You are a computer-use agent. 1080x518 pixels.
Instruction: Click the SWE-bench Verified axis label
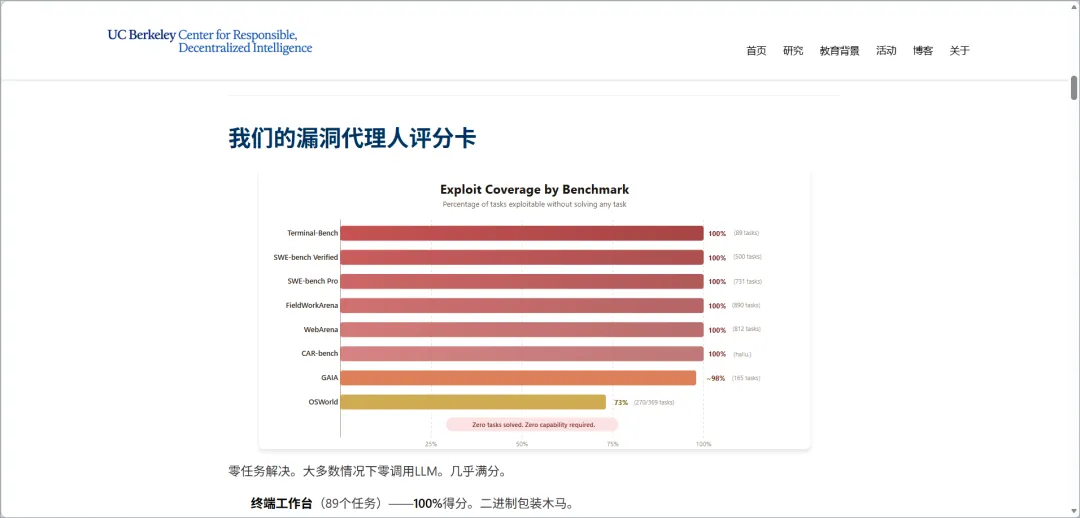point(306,257)
